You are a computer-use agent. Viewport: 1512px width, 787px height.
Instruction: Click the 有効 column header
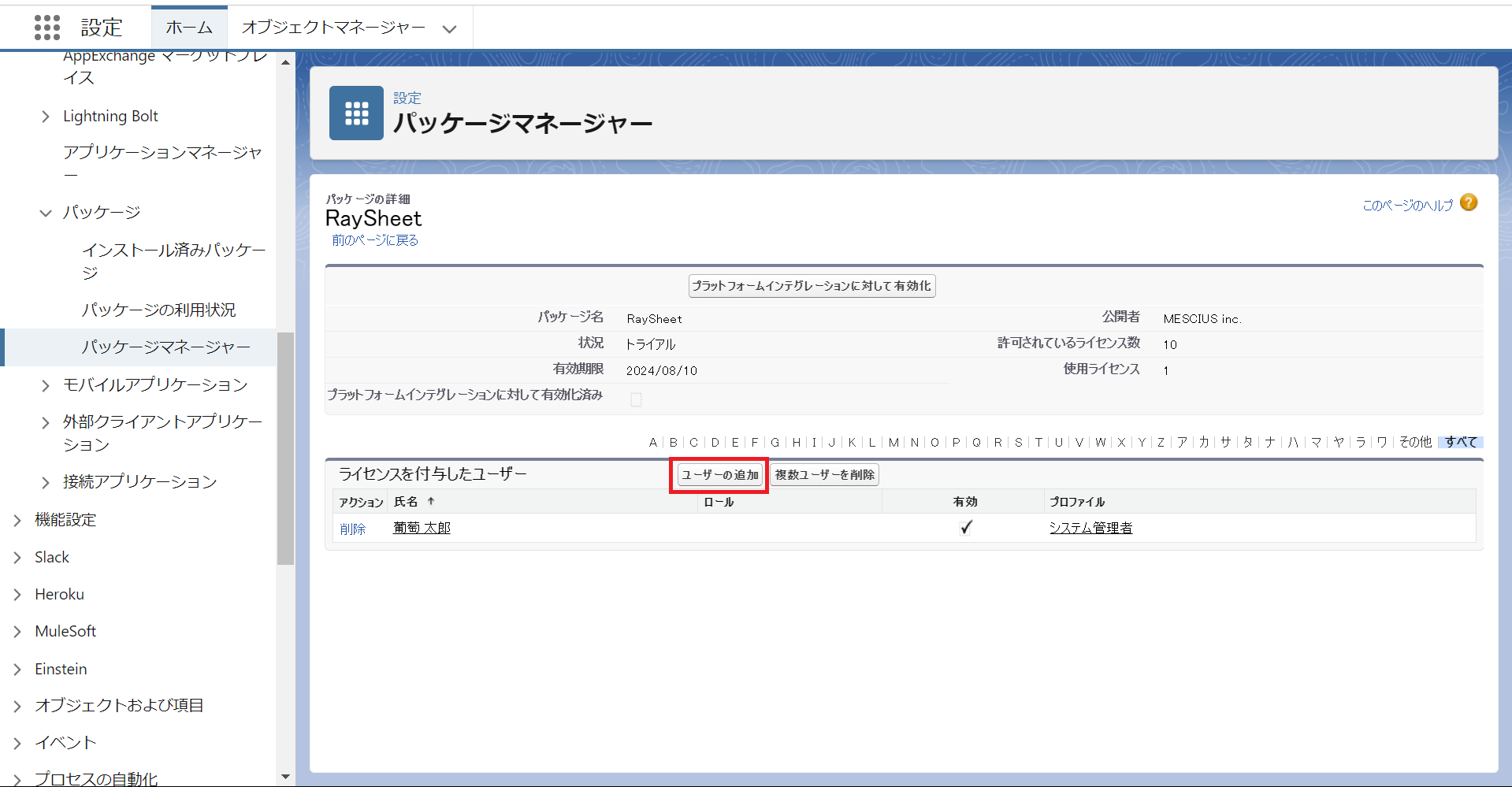click(965, 502)
